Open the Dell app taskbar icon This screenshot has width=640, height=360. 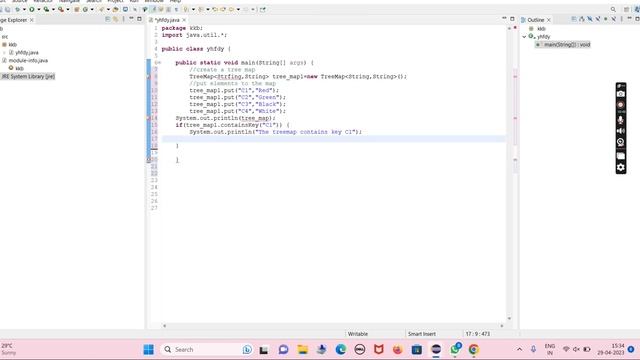point(360,349)
